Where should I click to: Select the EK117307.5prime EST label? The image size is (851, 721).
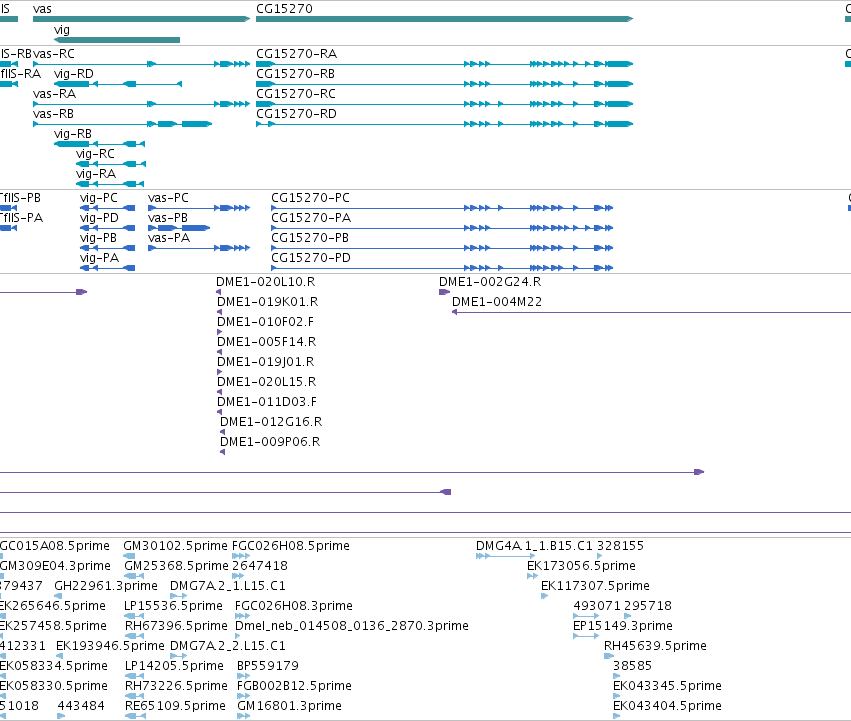point(595,586)
